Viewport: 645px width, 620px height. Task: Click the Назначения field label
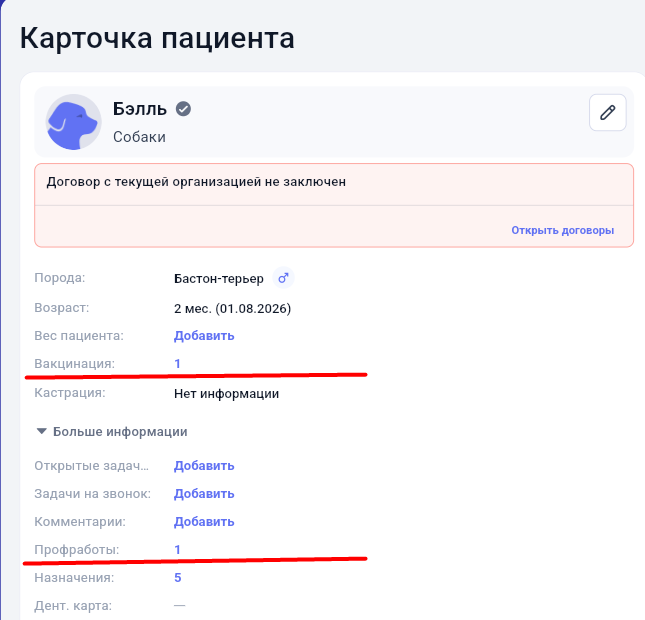[x=74, y=578]
